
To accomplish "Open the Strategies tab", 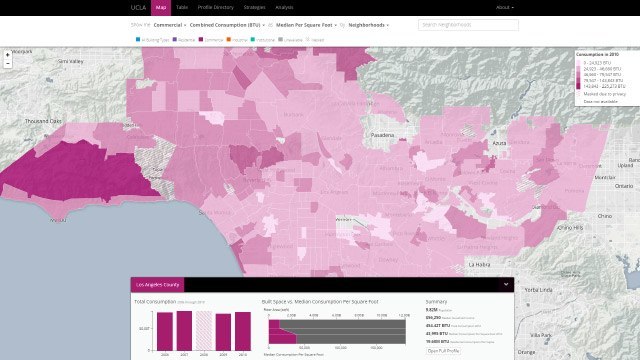I will (254, 7).
